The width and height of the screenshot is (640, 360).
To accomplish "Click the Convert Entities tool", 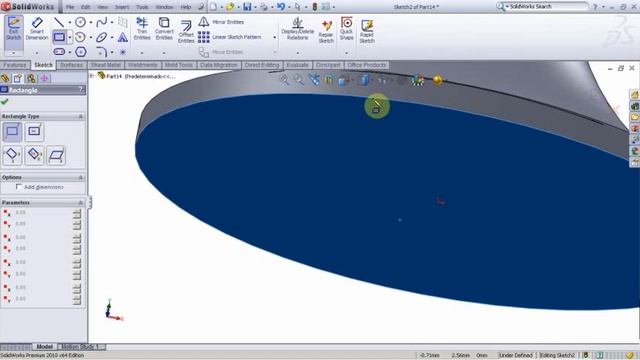I will coord(164,29).
